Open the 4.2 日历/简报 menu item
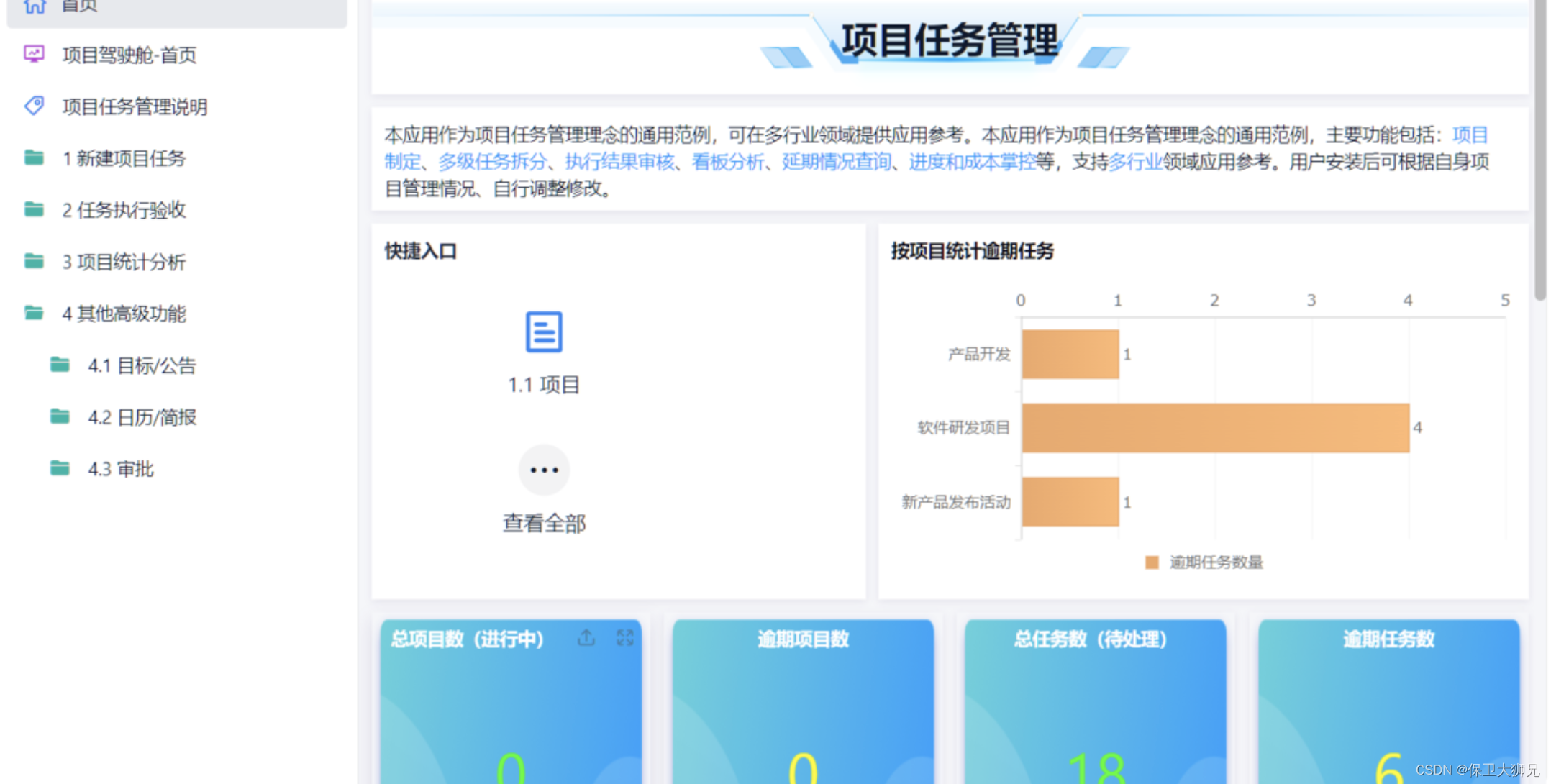The height and width of the screenshot is (784, 1551). point(142,417)
